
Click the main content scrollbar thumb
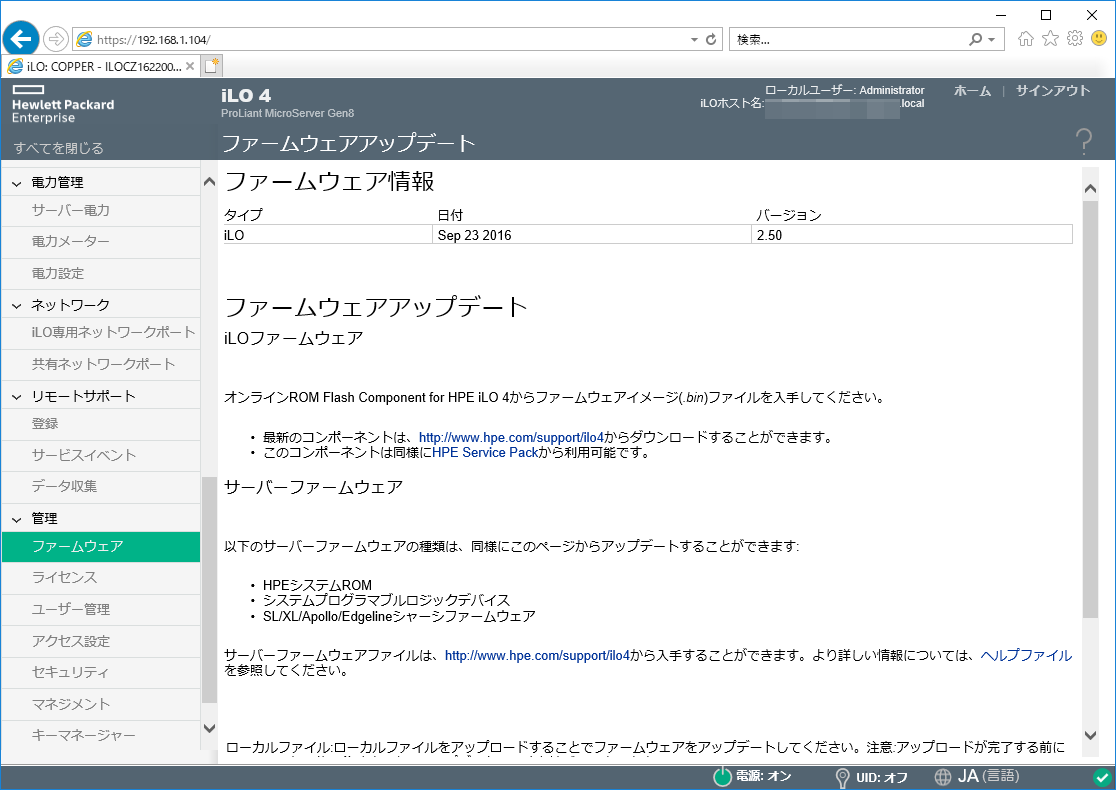1090,409
